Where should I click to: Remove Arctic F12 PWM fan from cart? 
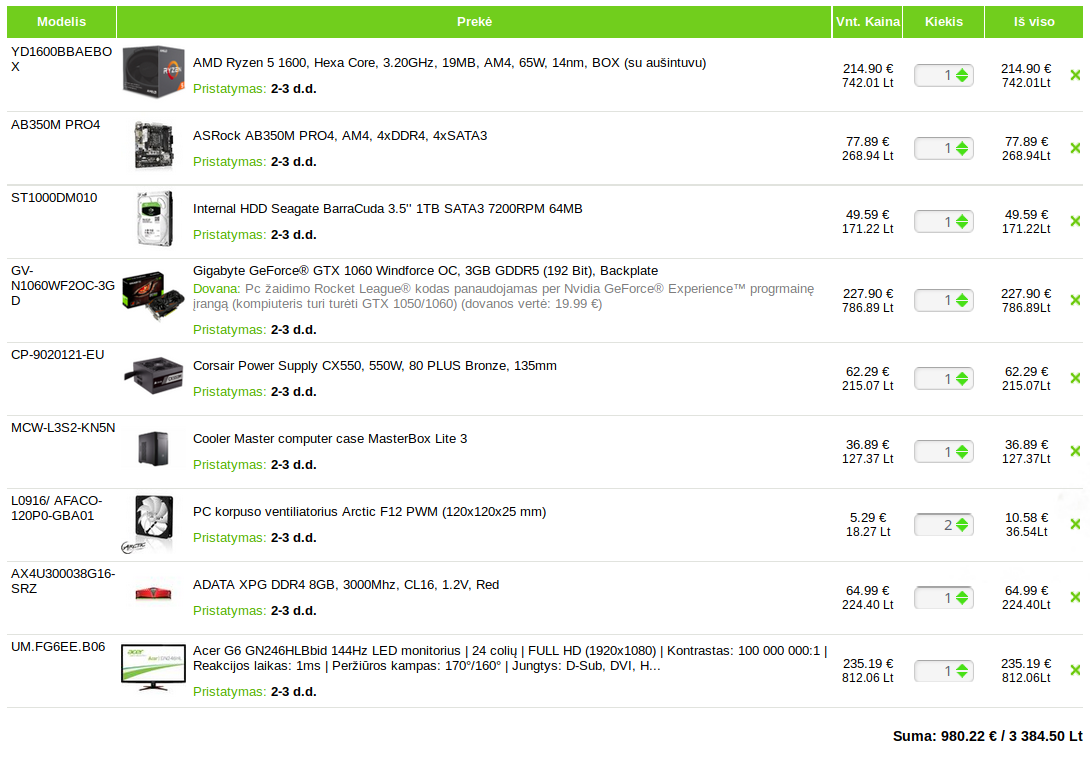coord(1075,524)
